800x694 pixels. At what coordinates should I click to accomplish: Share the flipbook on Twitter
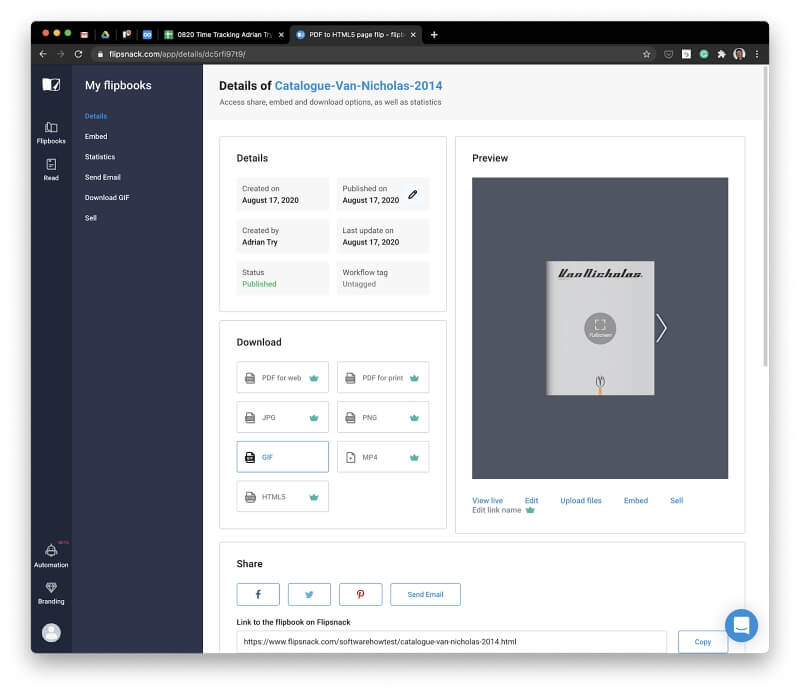tap(309, 594)
